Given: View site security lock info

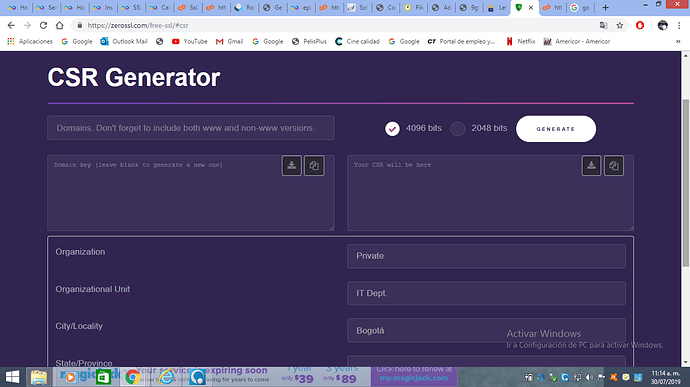Looking at the screenshot, I should point(80,26).
